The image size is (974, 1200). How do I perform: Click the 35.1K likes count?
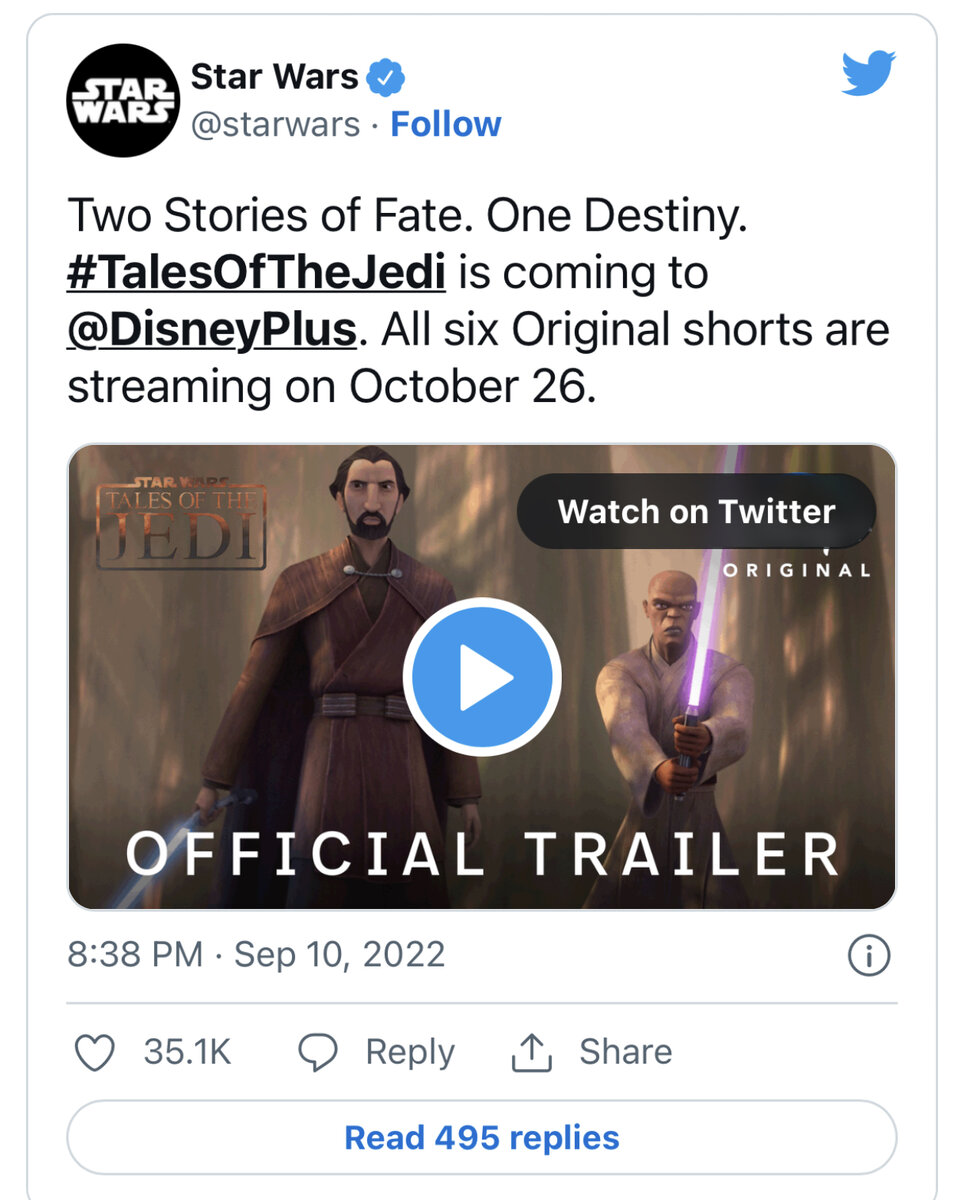click(187, 1052)
